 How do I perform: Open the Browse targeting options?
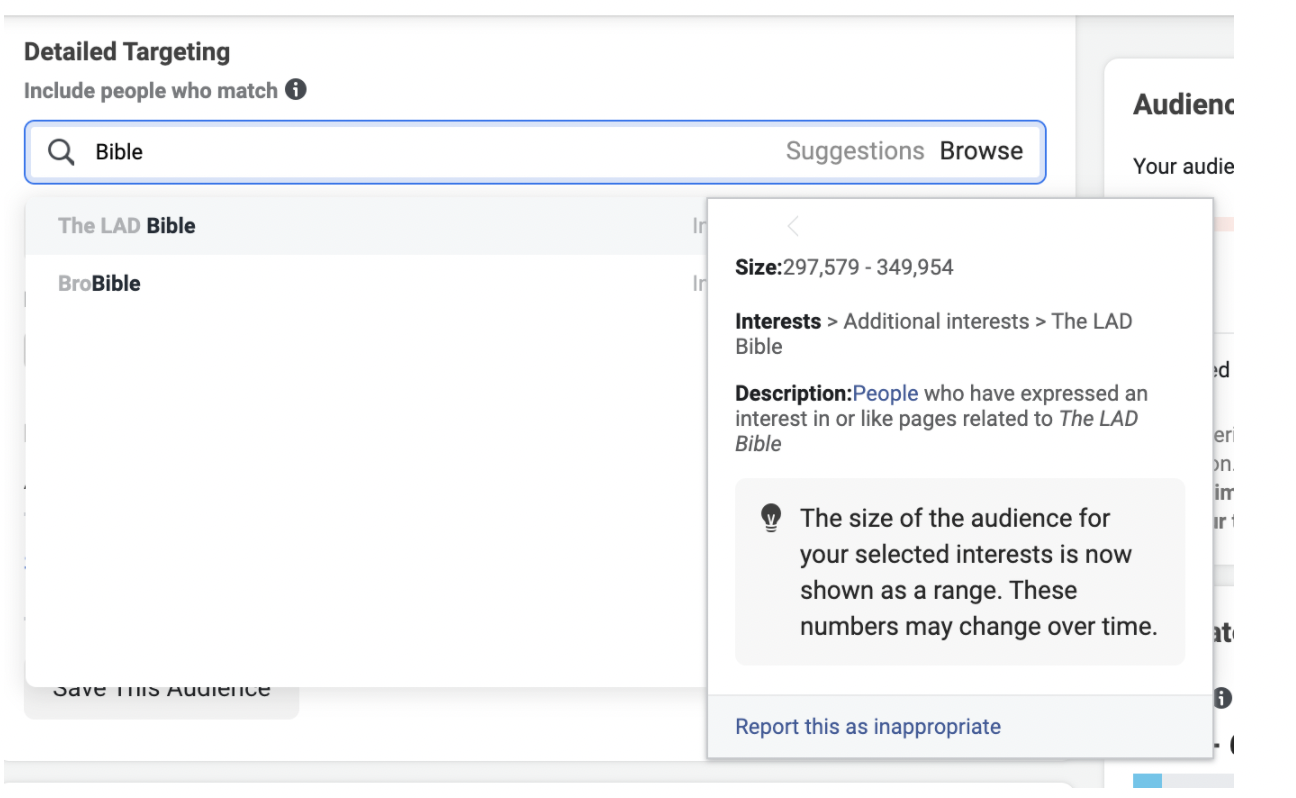pyautogui.click(x=981, y=152)
